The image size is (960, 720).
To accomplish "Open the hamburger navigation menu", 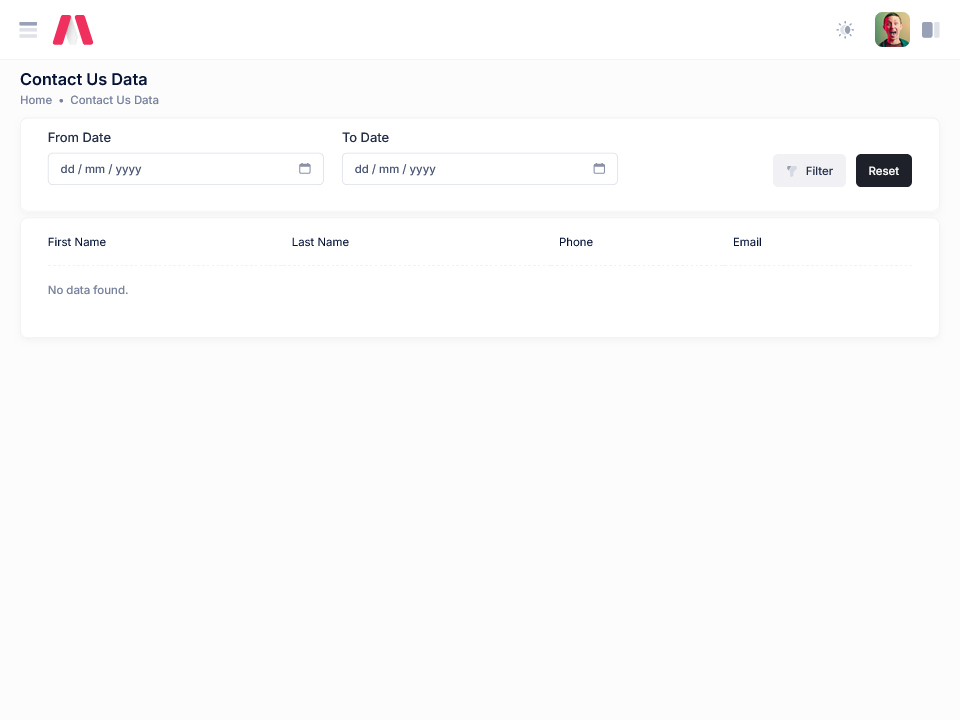I will (28, 30).
